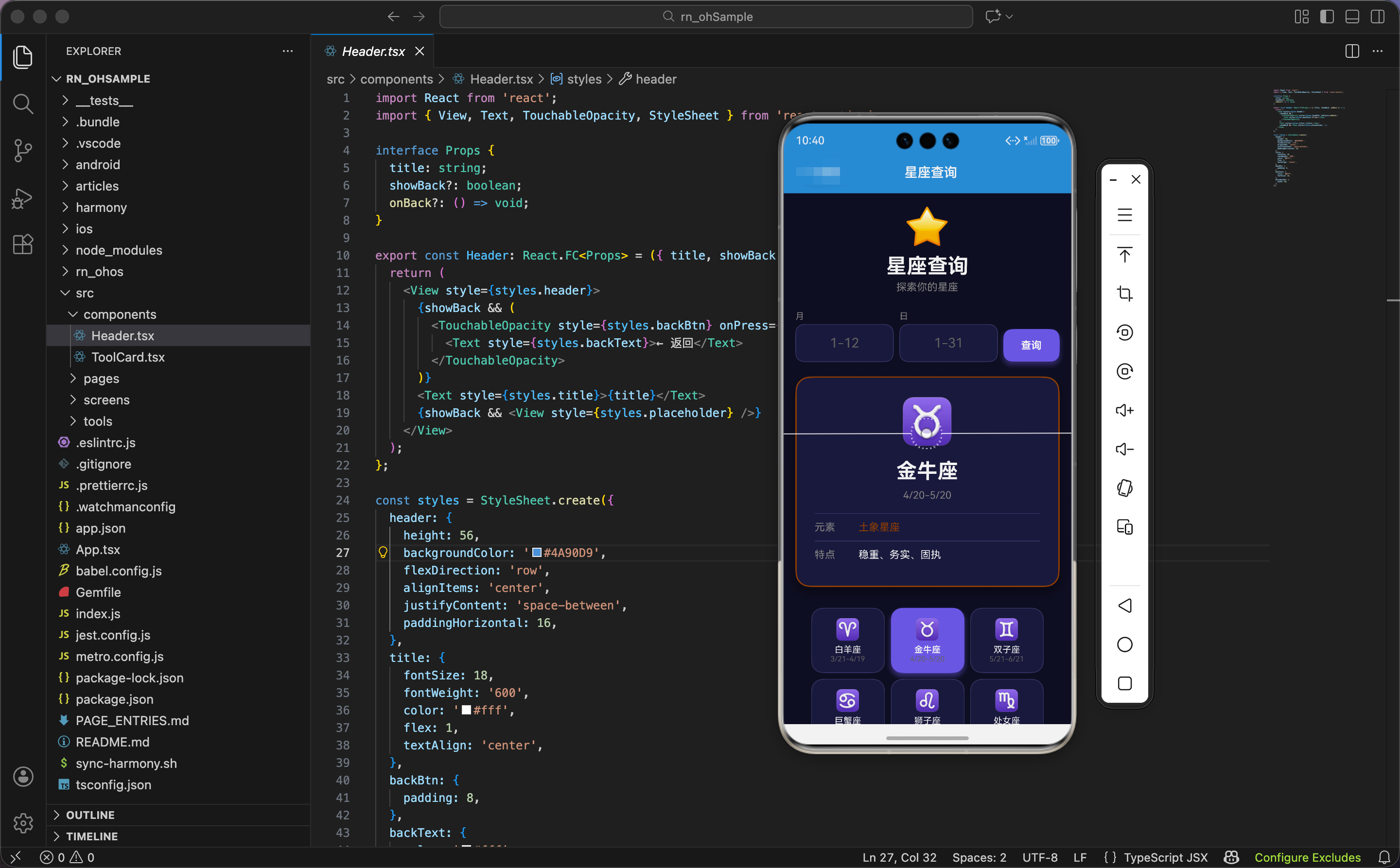1400x868 pixels.
Task: Click TypeScript JSX language mode
Action: point(1165,857)
